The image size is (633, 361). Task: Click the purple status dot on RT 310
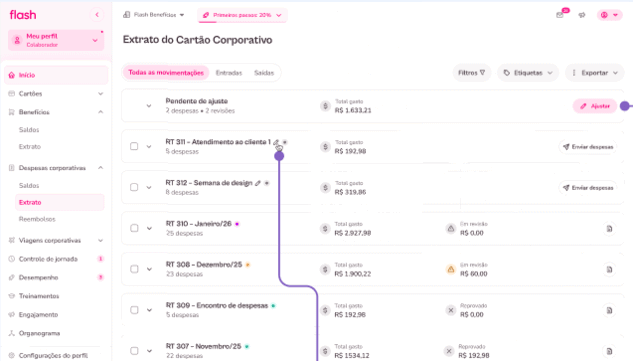click(237, 224)
